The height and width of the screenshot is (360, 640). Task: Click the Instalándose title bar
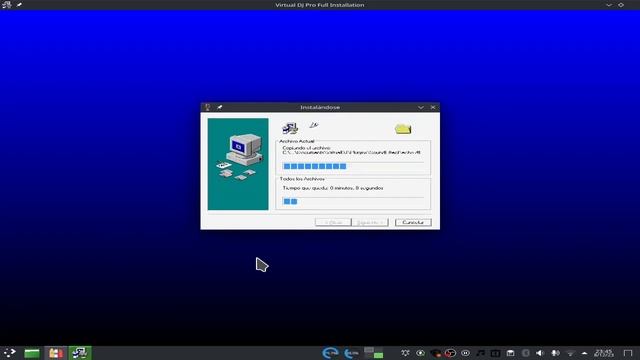click(320, 107)
